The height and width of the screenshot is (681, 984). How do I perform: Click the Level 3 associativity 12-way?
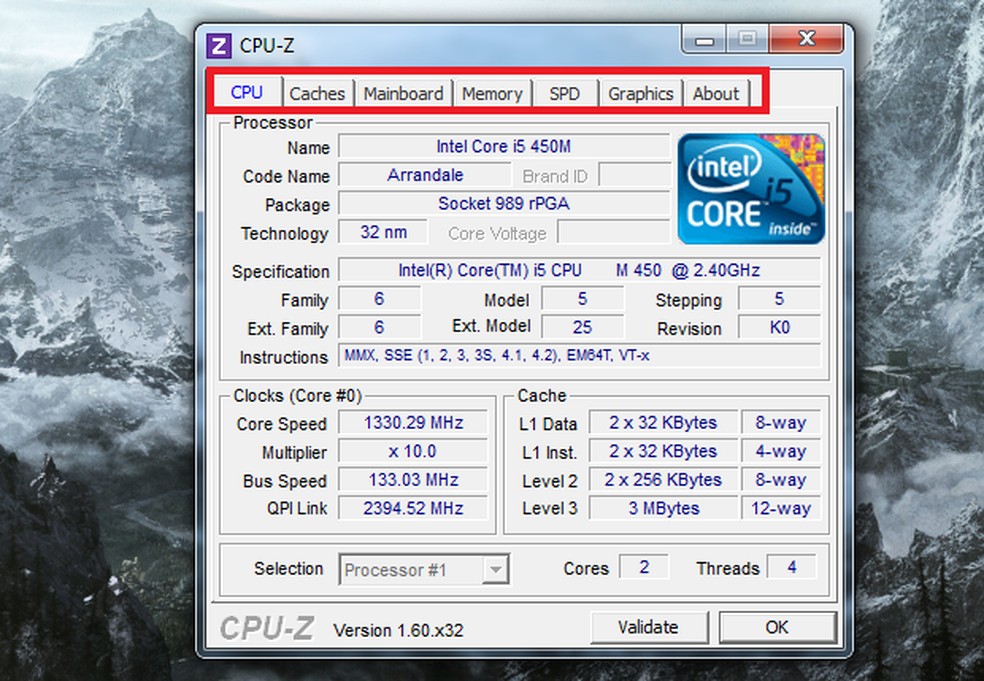point(781,508)
